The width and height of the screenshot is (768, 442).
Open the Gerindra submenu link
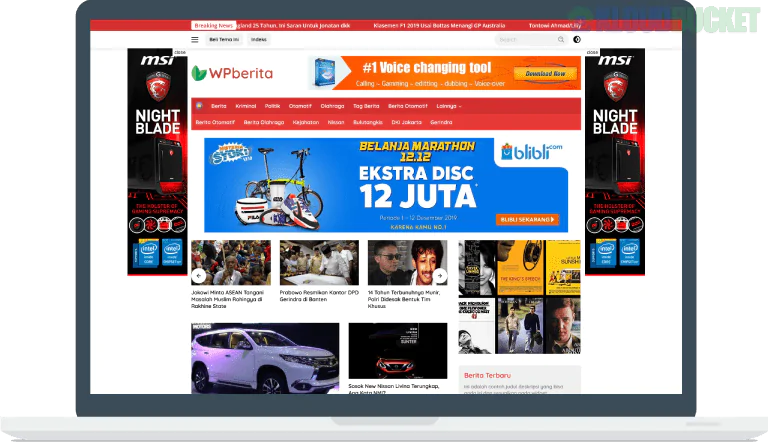(x=441, y=123)
